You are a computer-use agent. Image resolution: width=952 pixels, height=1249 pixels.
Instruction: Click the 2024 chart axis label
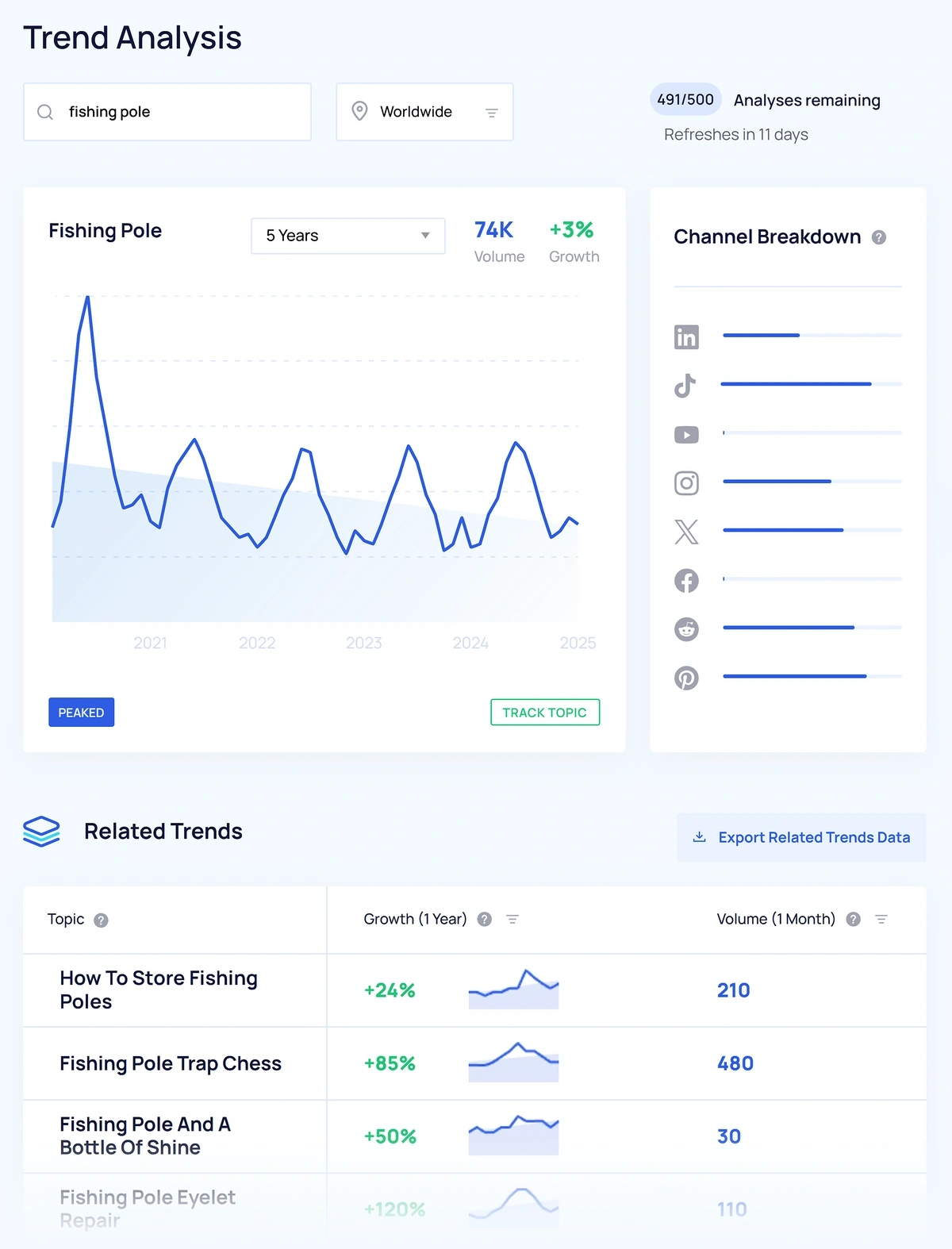pos(470,643)
